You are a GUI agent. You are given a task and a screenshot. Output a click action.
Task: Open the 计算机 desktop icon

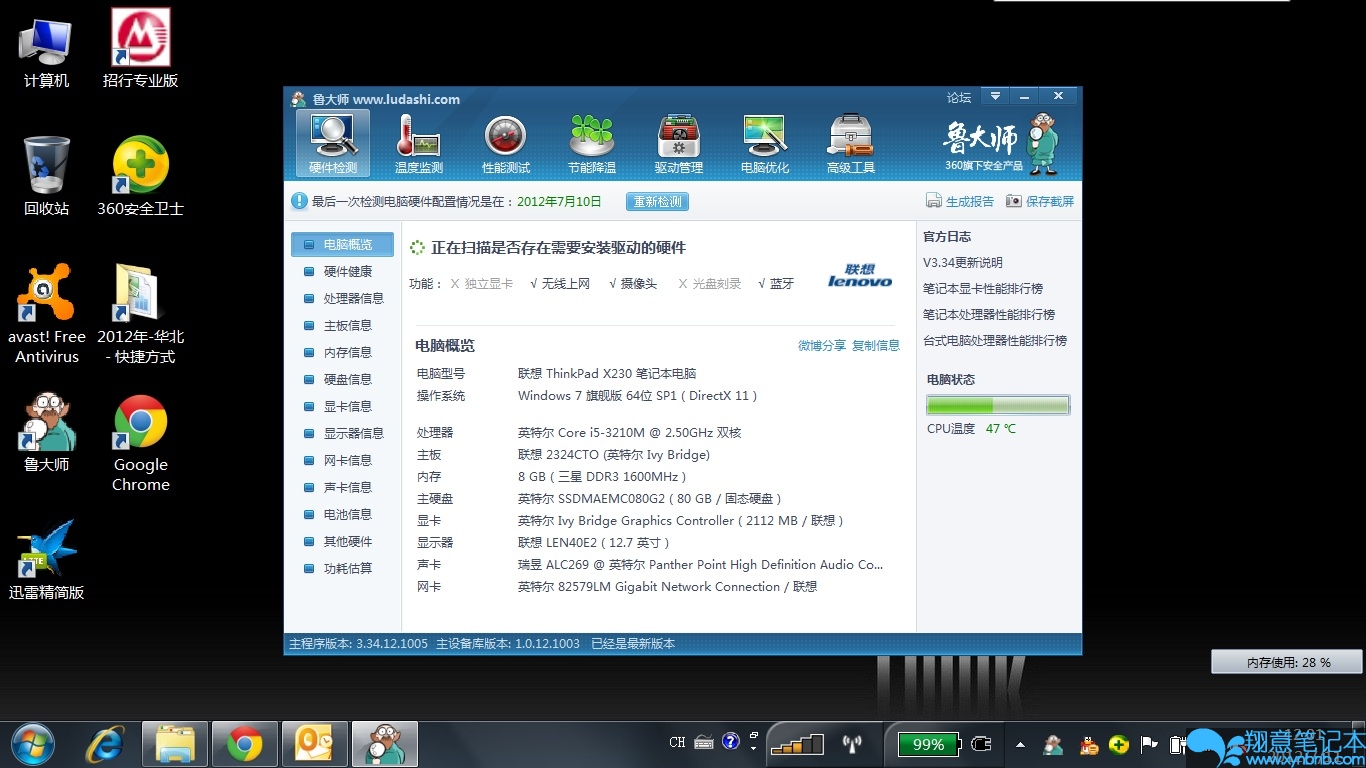(46, 52)
